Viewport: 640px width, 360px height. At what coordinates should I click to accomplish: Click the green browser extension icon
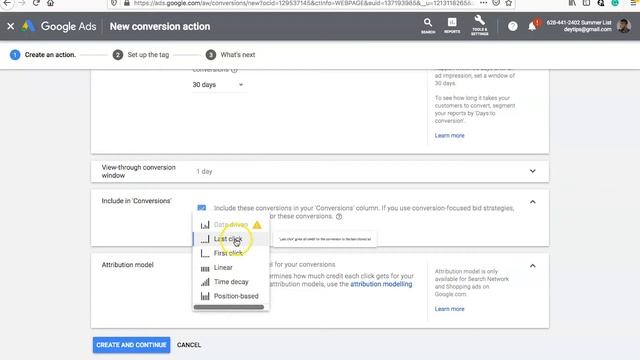click(615, 3)
